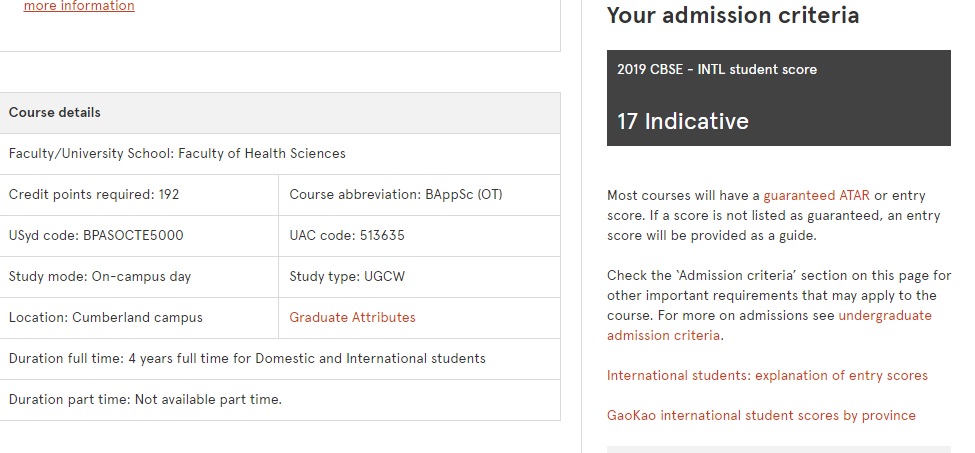Click the UAC code 513635 cell

point(347,236)
